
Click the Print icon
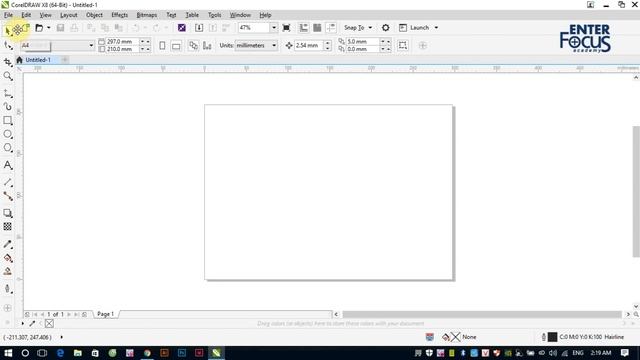tap(74, 28)
